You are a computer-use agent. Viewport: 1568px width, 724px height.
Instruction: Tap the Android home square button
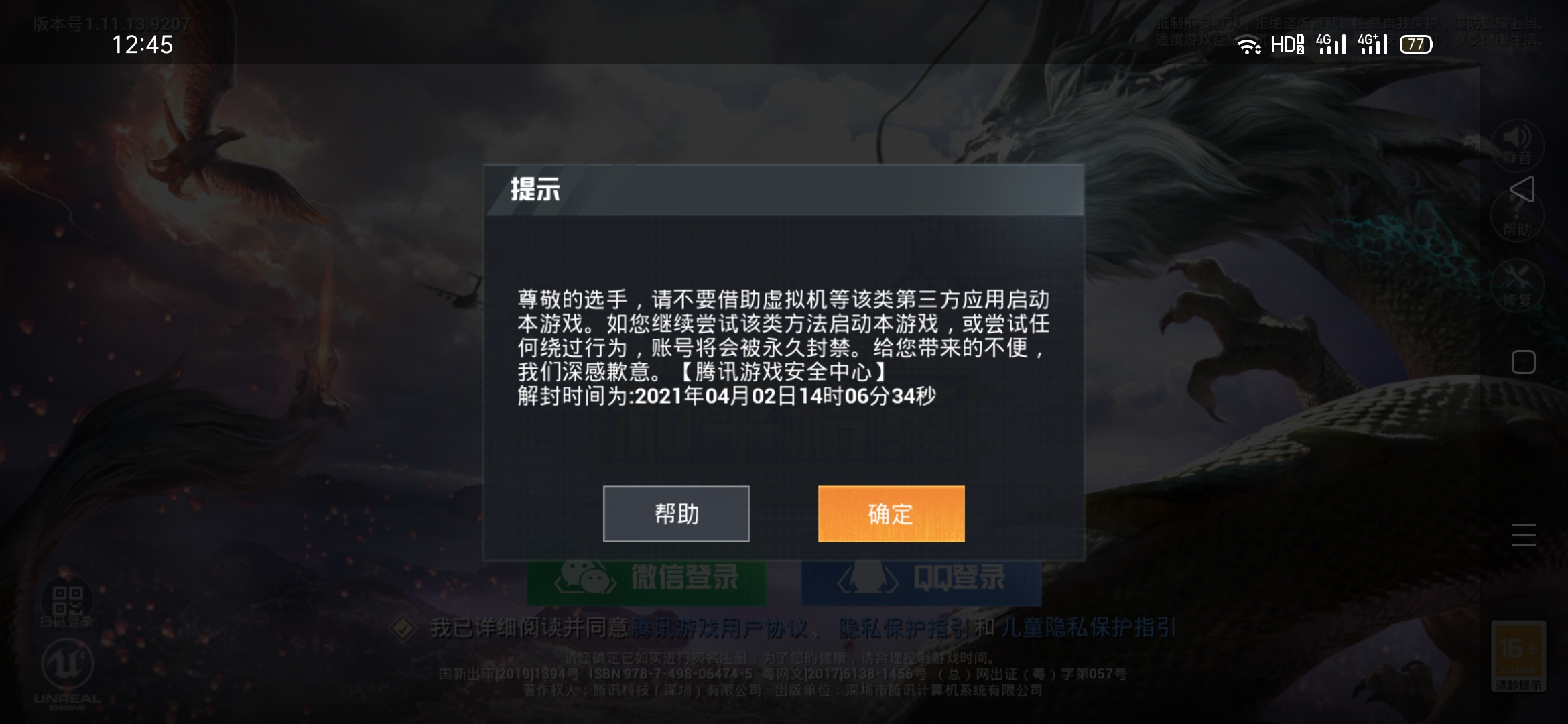tap(1523, 362)
